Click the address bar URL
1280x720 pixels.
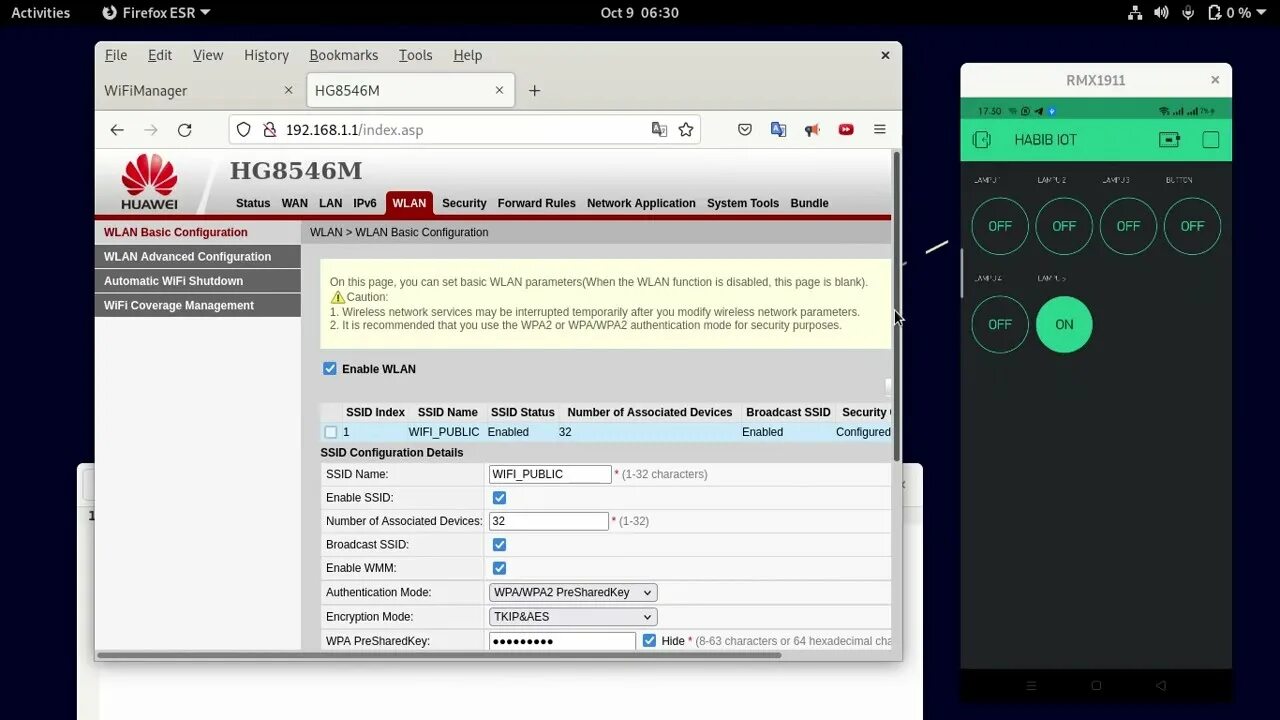tap(355, 130)
